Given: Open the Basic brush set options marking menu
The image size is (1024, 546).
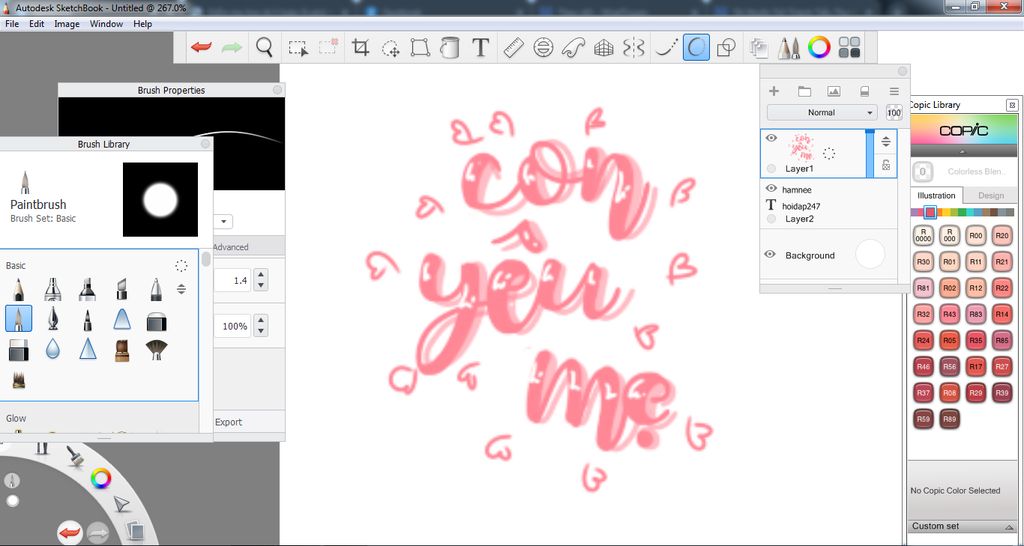Looking at the screenshot, I should pyautogui.click(x=182, y=266).
